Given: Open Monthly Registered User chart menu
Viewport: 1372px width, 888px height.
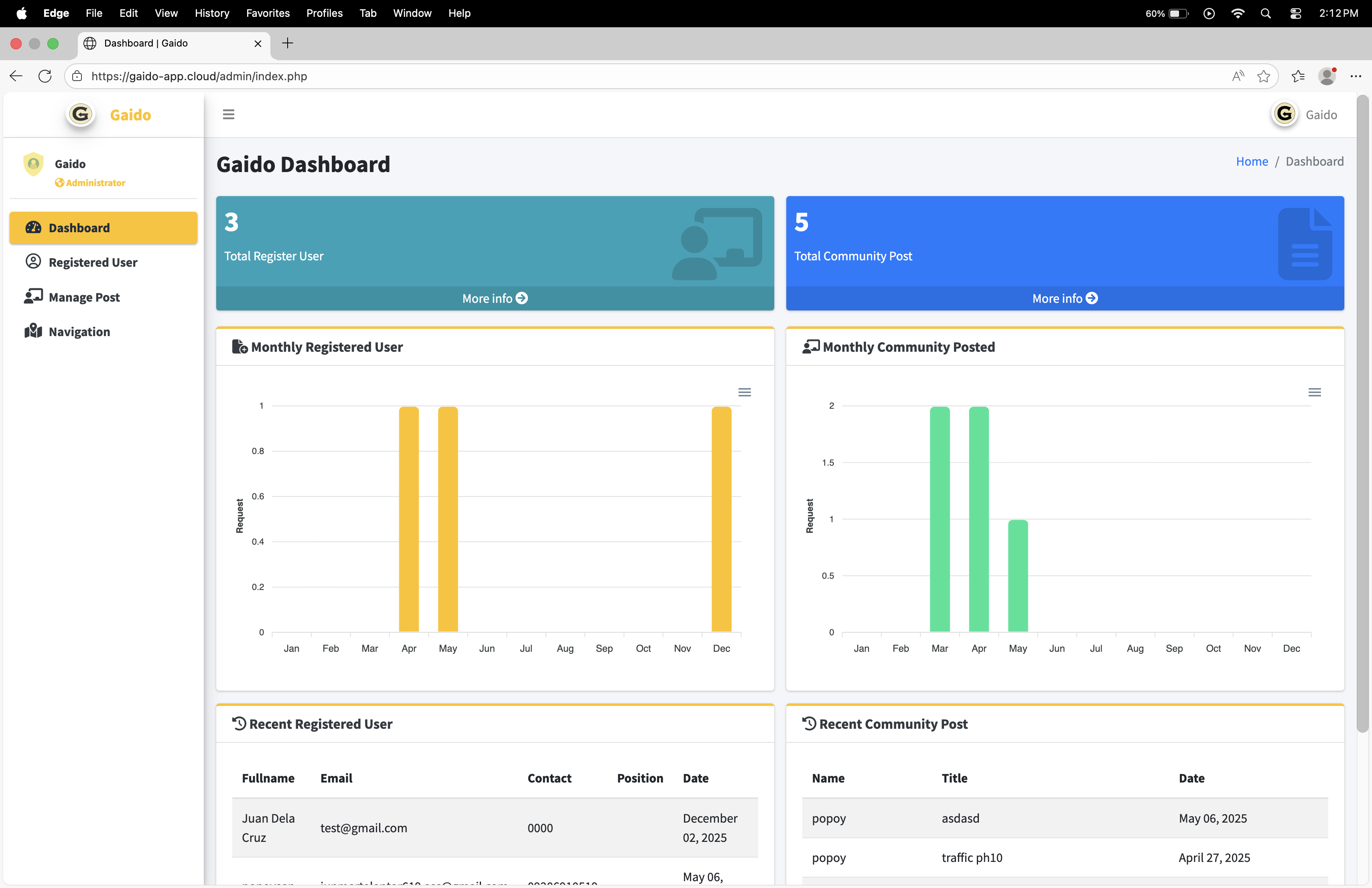Looking at the screenshot, I should click(x=744, y=392).
